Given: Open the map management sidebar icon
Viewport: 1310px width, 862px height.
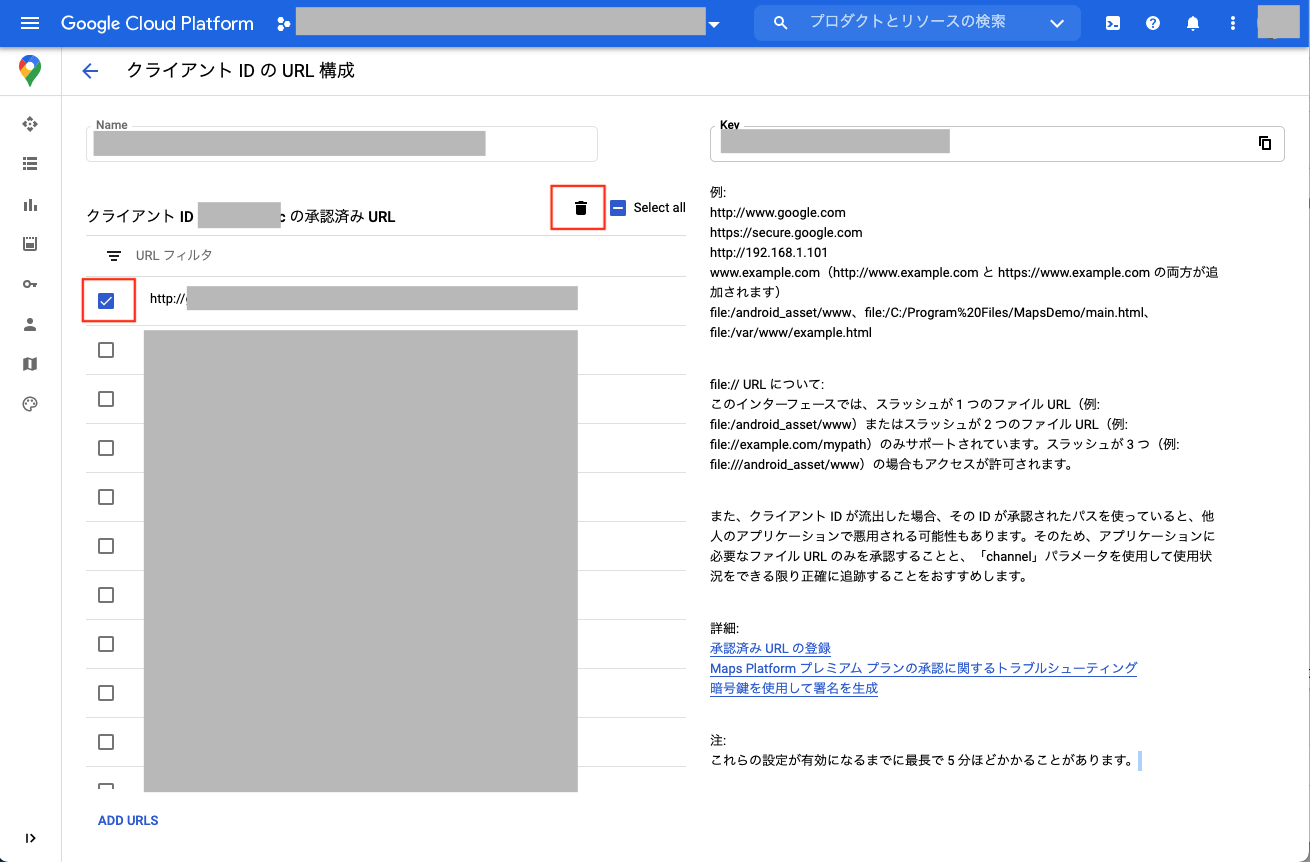Looking at the screenshot, I should 30,364.
